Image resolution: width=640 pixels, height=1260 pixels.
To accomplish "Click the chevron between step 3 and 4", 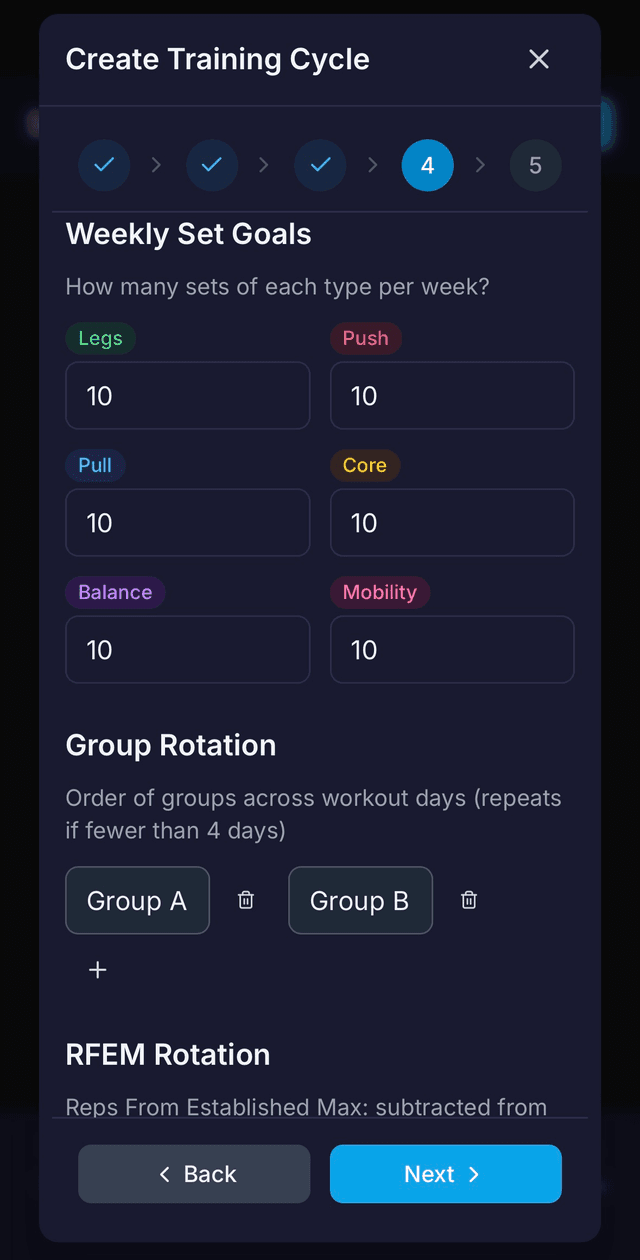I will tap(373, 165).
